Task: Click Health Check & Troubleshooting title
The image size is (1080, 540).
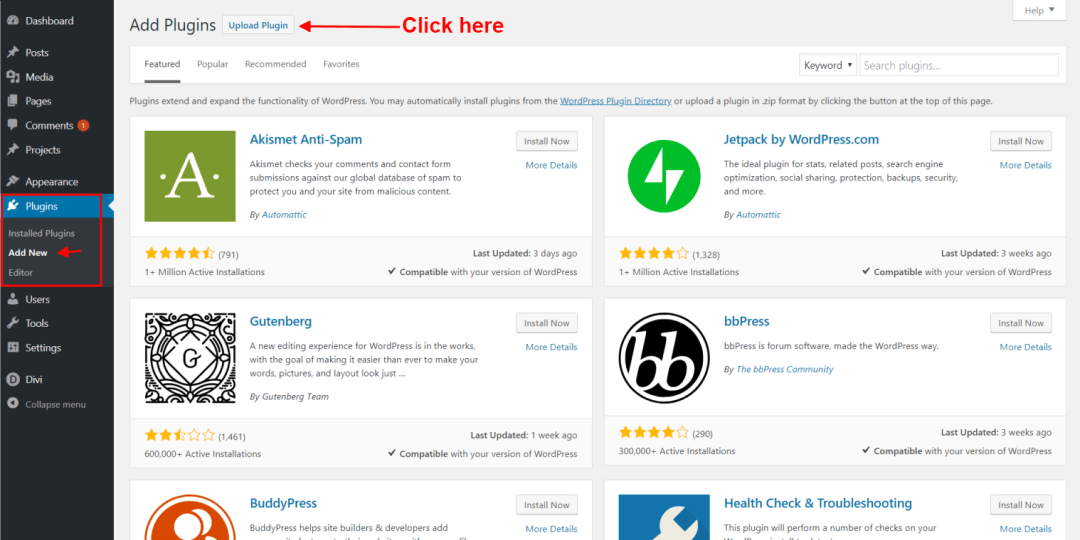Action: 818,503
